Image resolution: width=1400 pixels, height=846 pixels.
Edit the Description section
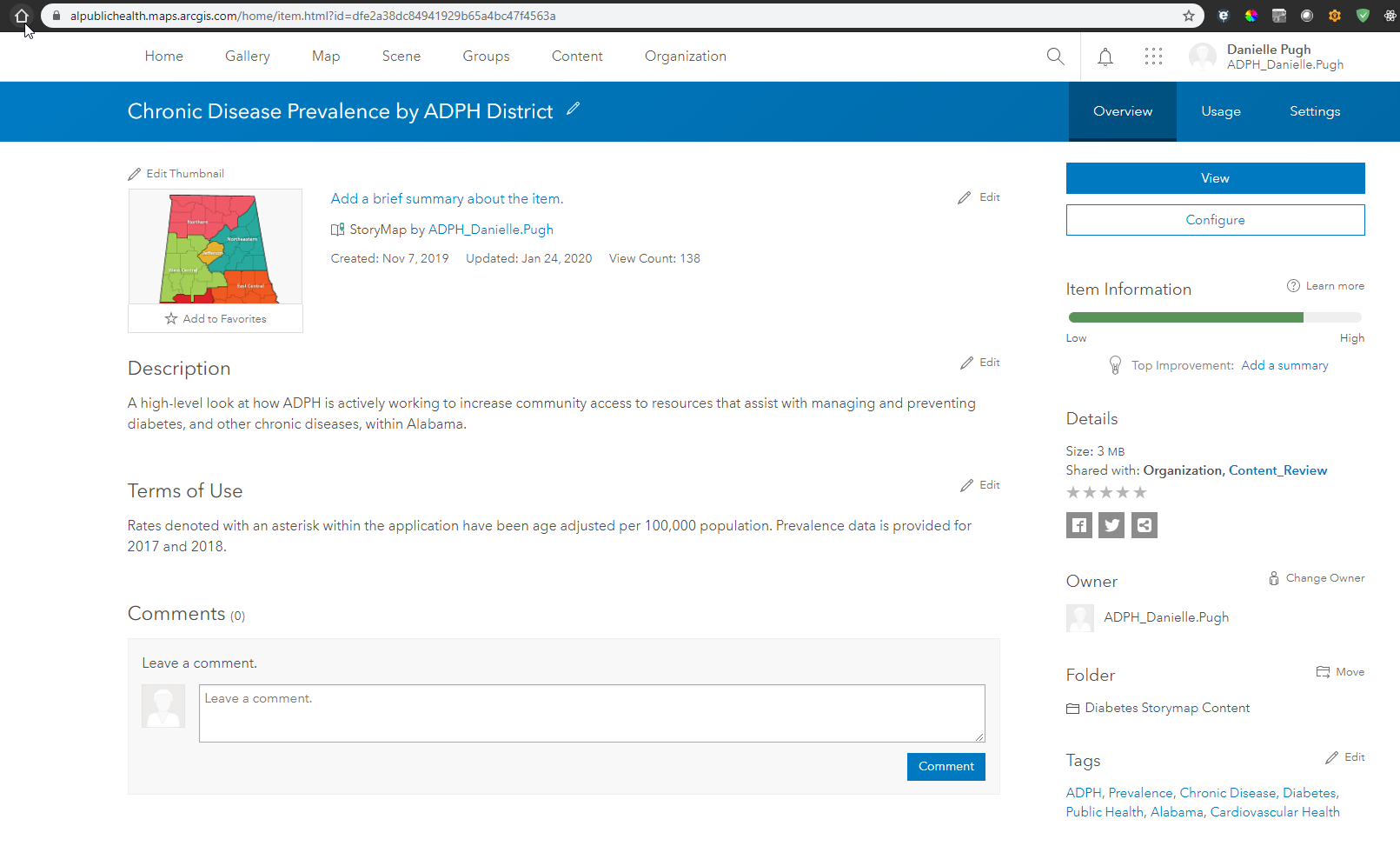point(980,363)
